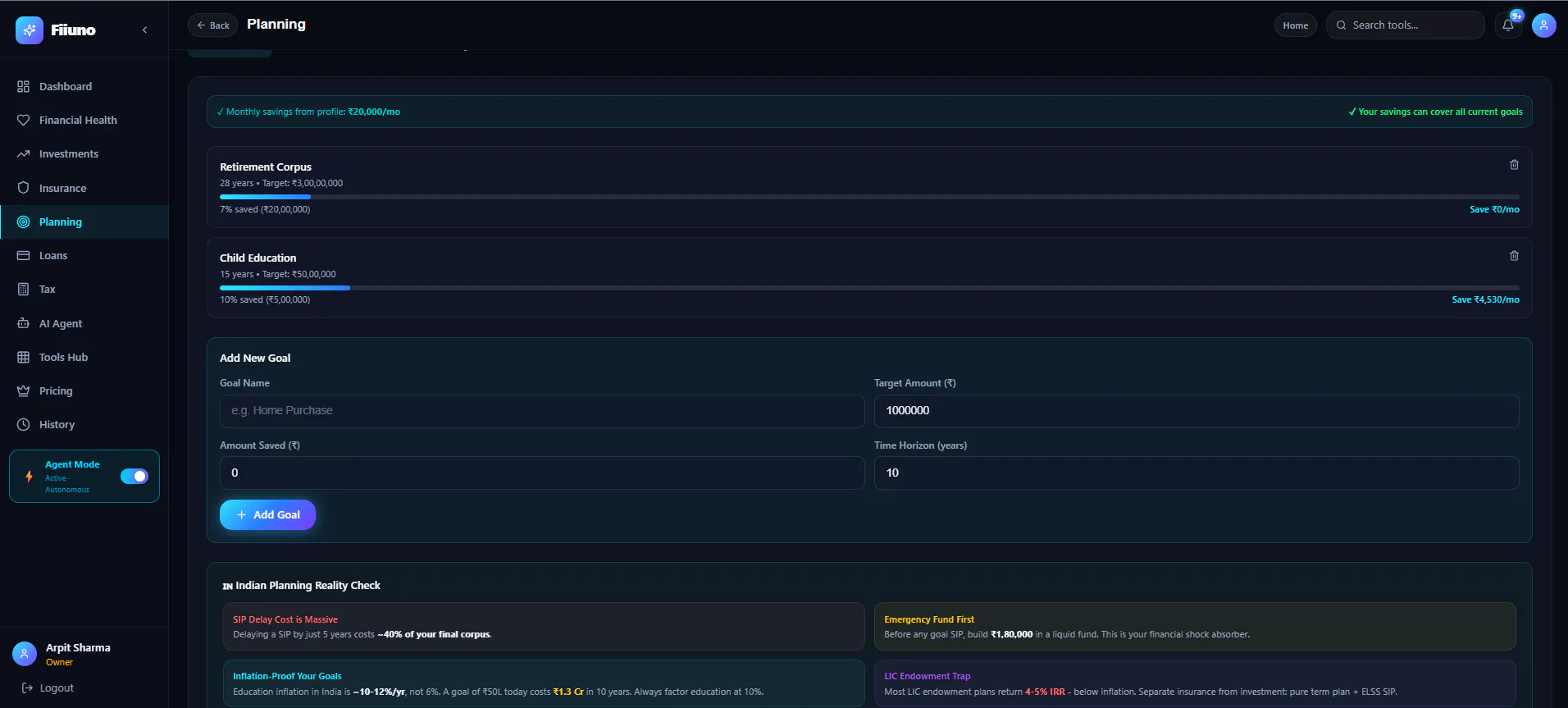Focus the Search tools field
Viewport: 1568px width, 708px height.
coord(1406,25)
